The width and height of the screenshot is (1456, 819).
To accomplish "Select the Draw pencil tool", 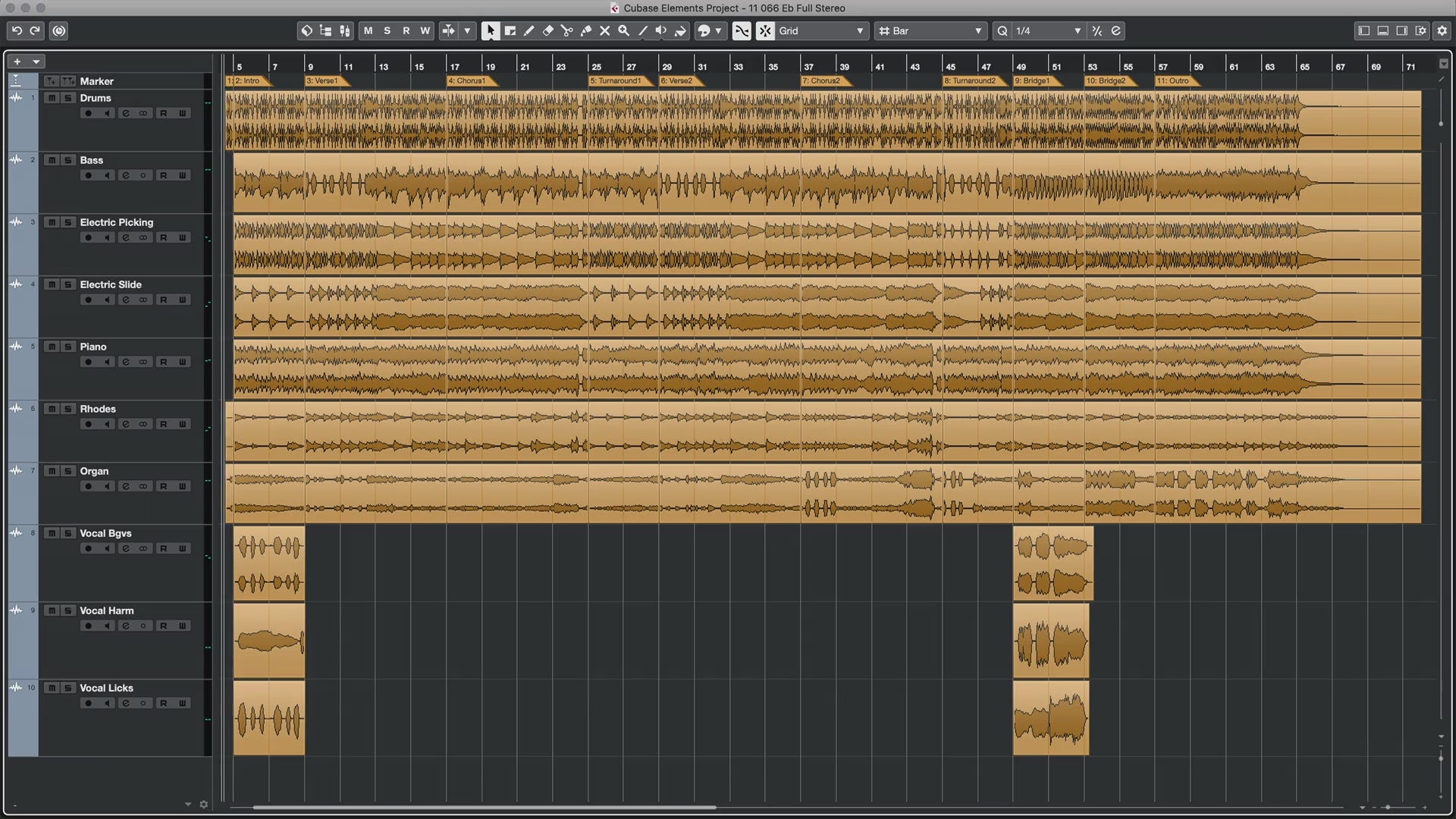I will pyautogui.click(x=529, y=31).
